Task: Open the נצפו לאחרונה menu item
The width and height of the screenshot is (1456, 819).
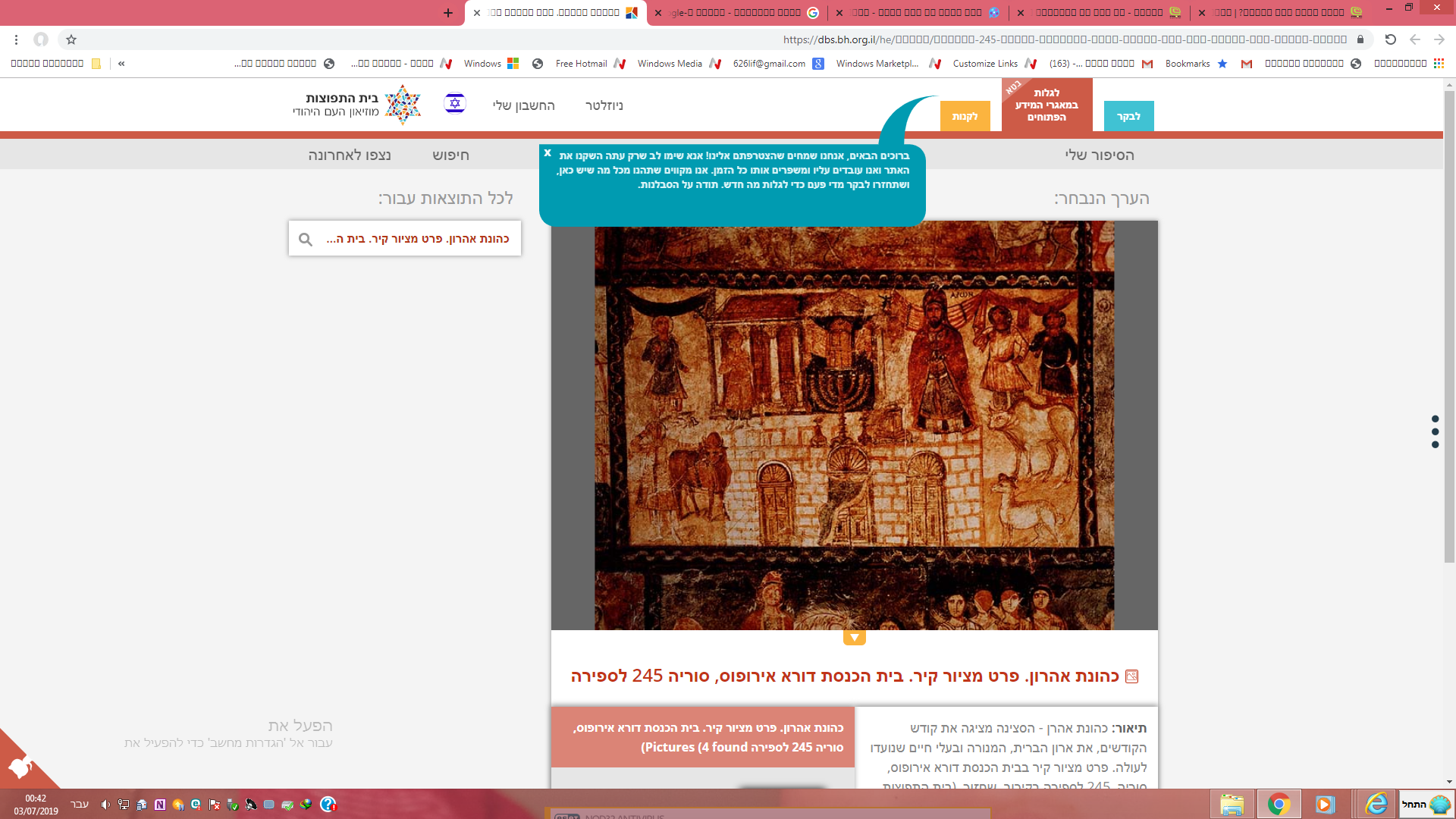Action: tap(350, 155)
